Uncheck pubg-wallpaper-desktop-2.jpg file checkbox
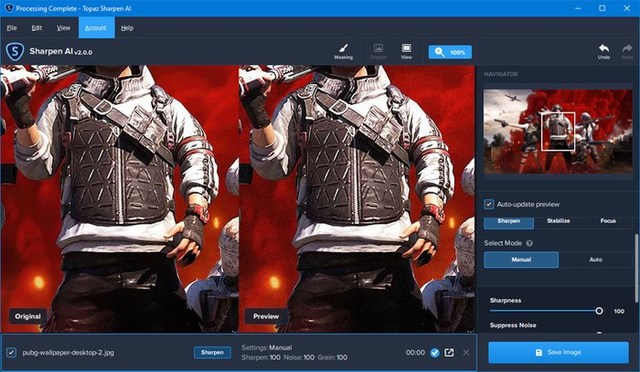Screen dimensions: 640x372 (11, 352)
